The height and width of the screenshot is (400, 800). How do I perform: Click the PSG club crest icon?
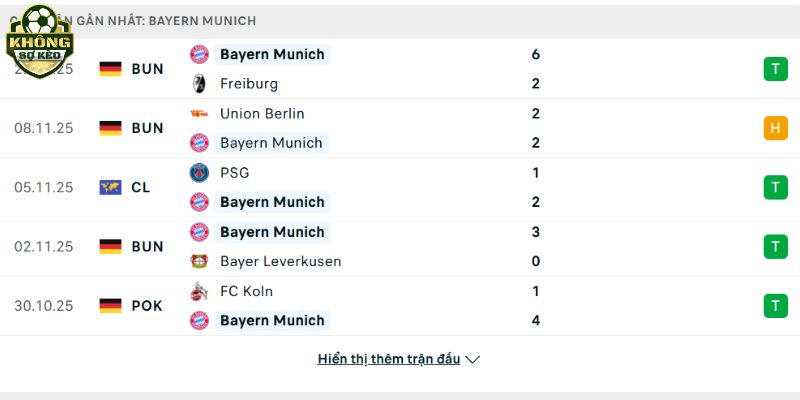[199, 173]
